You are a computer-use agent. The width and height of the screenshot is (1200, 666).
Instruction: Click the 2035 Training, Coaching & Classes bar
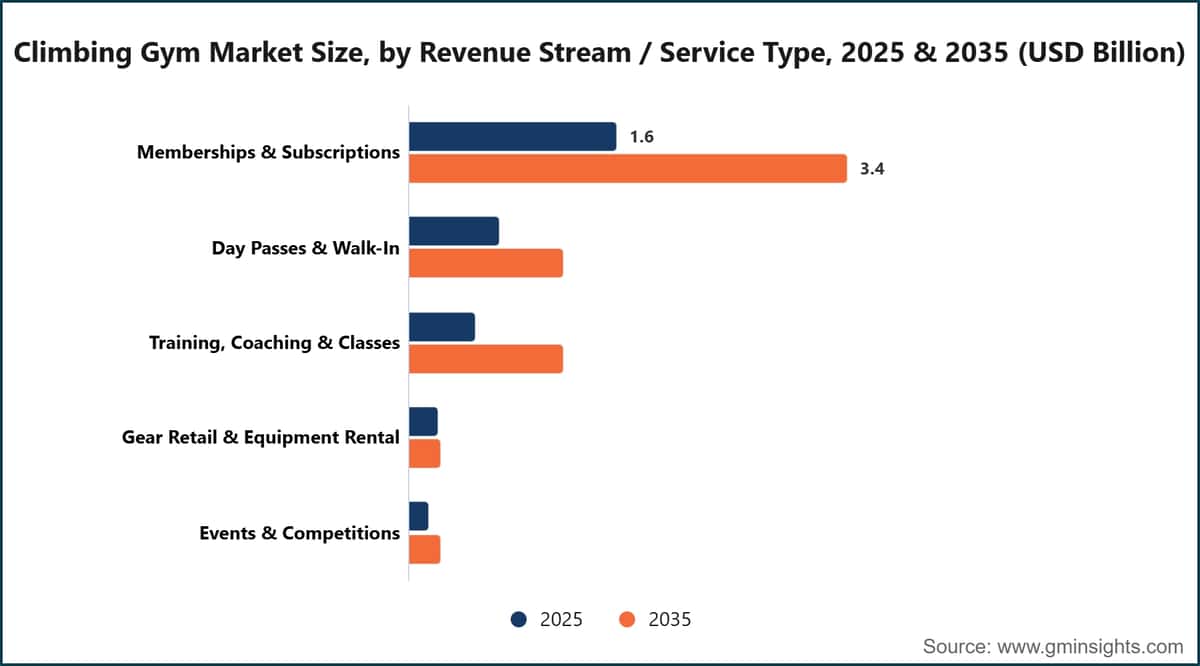coord(486,358)
